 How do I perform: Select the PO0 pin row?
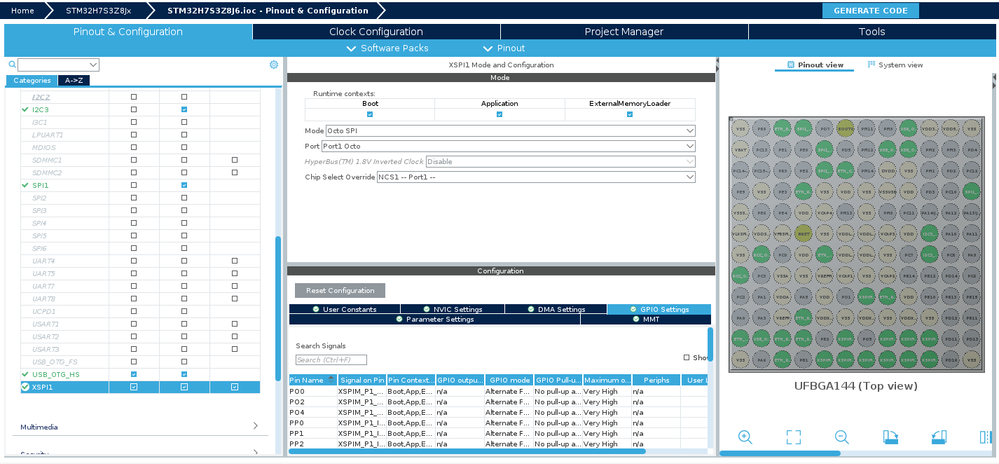(498, 392)
